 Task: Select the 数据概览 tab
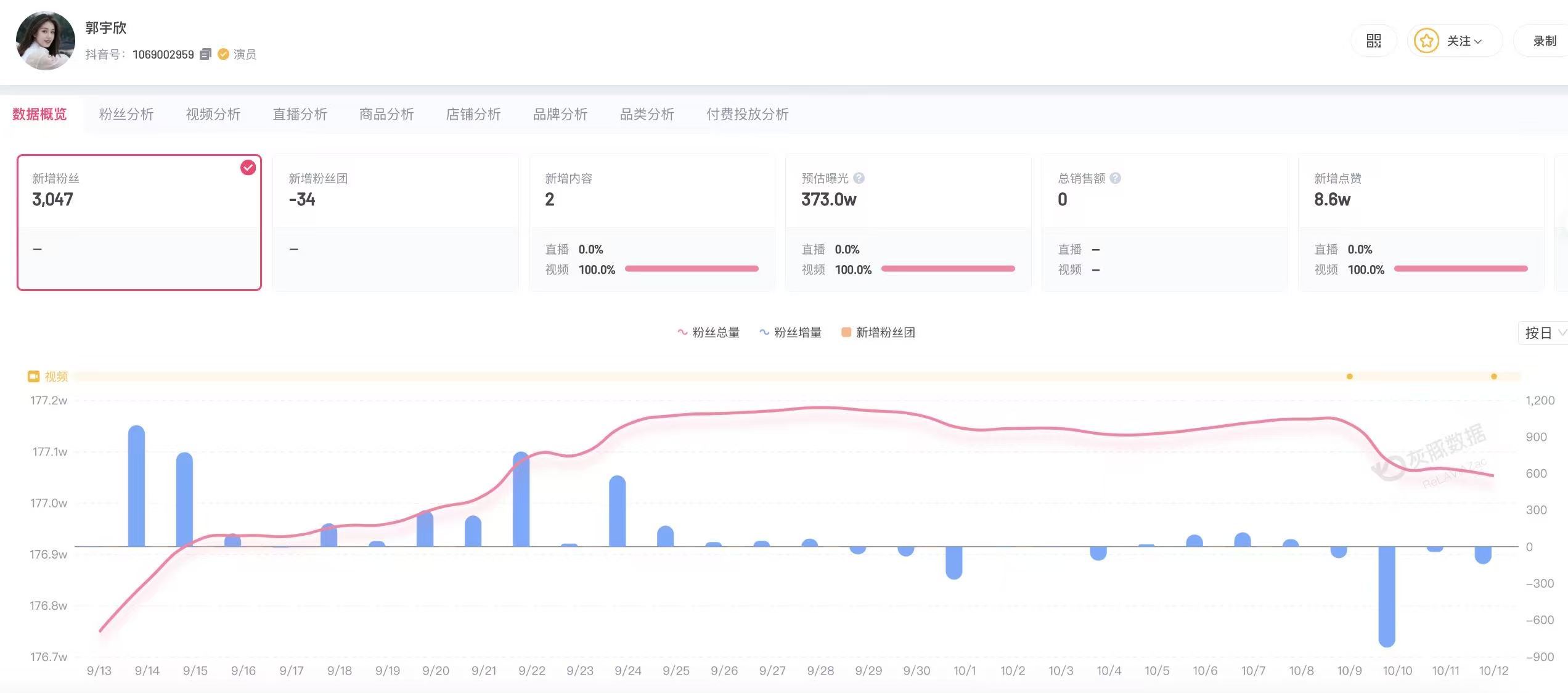point(39,114)
